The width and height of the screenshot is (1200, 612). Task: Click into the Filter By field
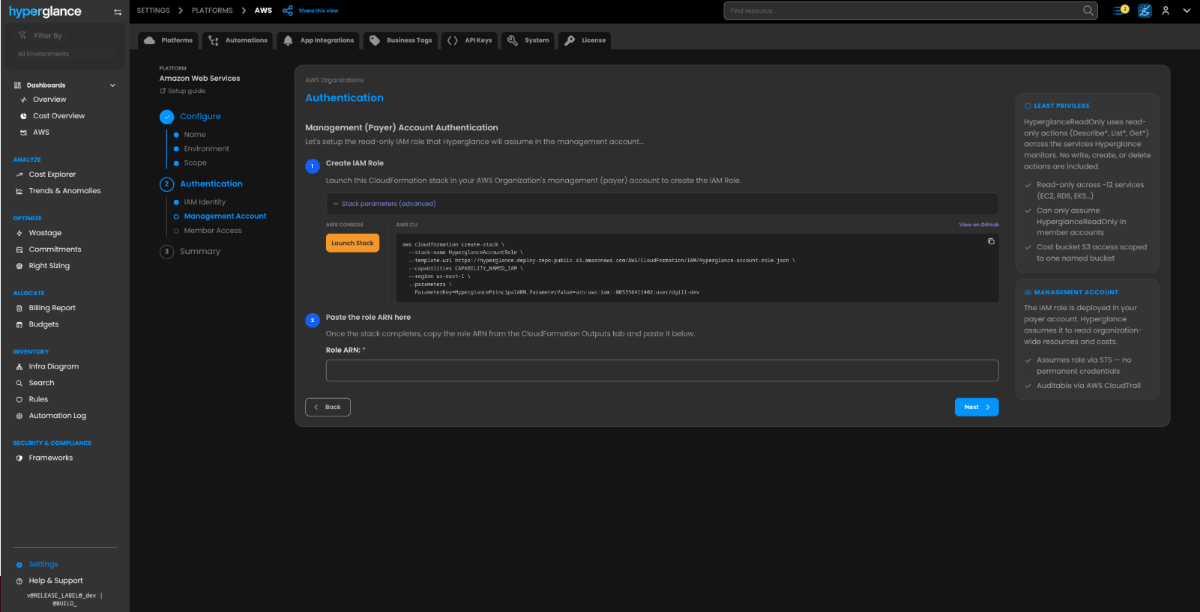[65, 35]
